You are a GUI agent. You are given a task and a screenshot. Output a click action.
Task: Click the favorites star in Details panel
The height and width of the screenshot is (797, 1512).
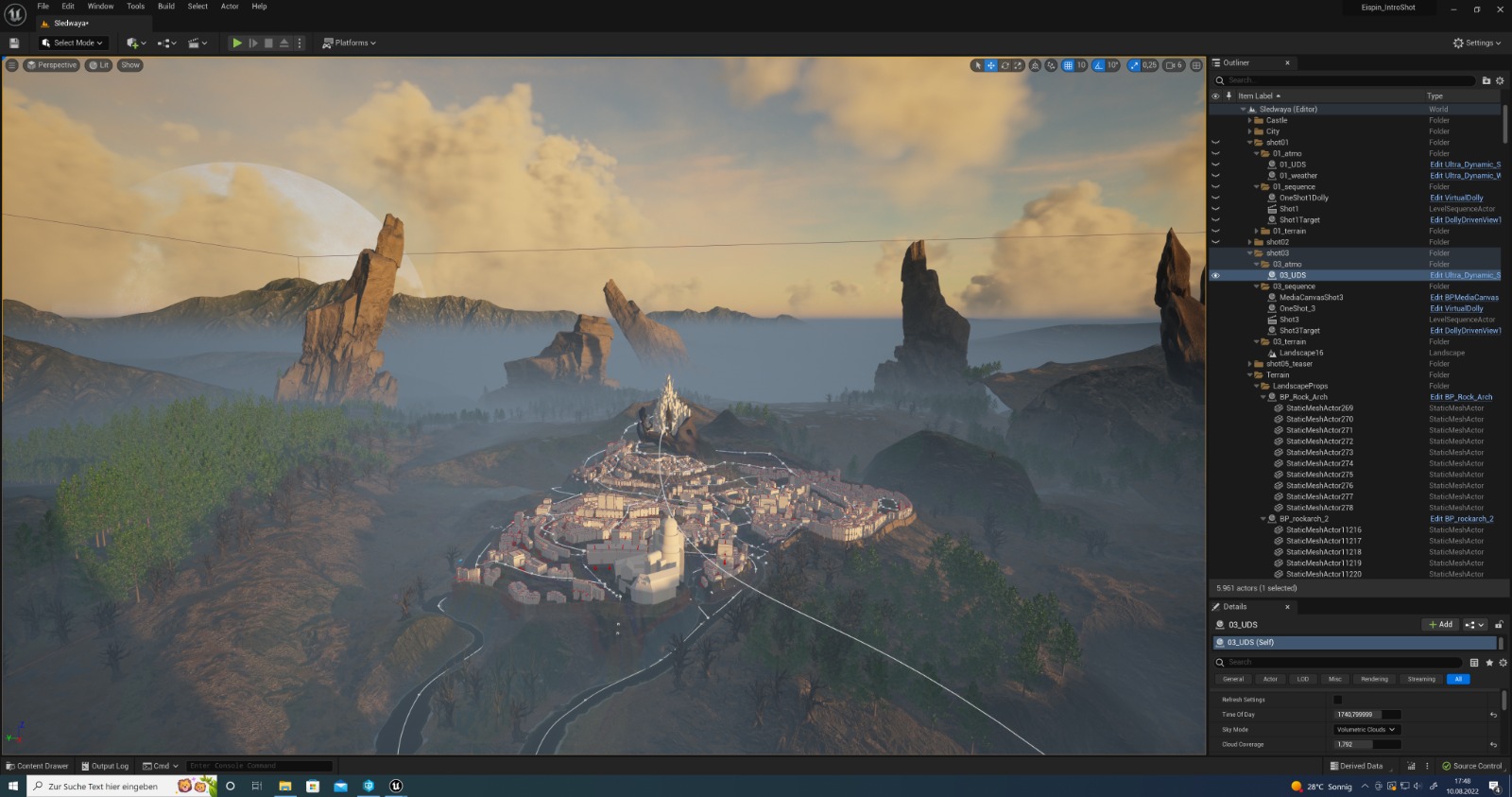click(x=1489, y=663)
